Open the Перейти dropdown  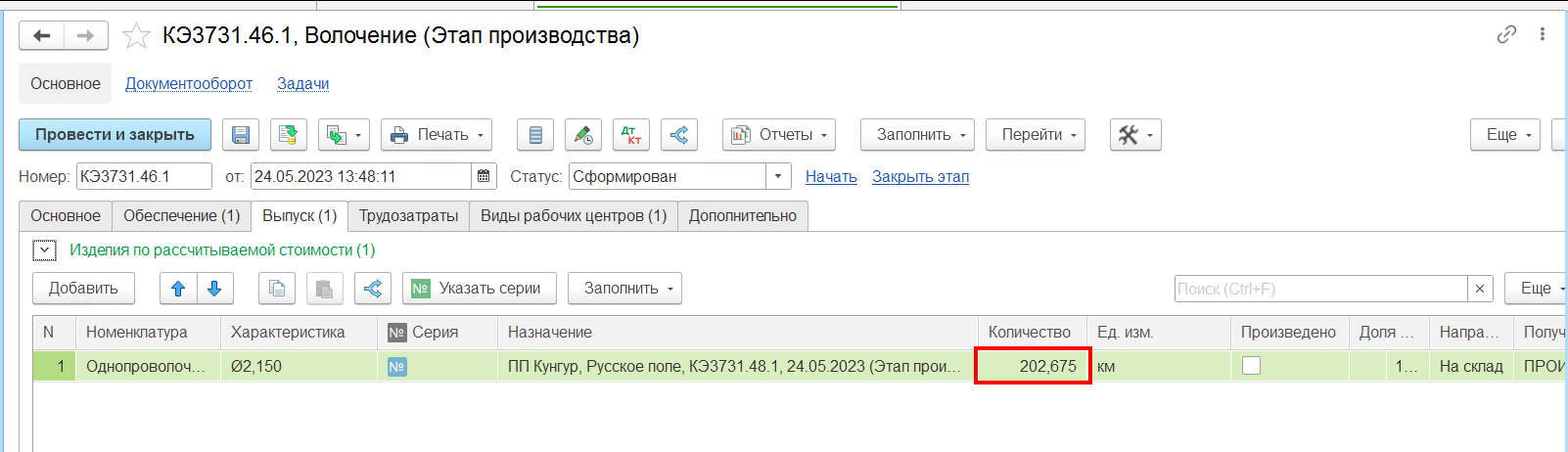click(x=1037, y=135)
